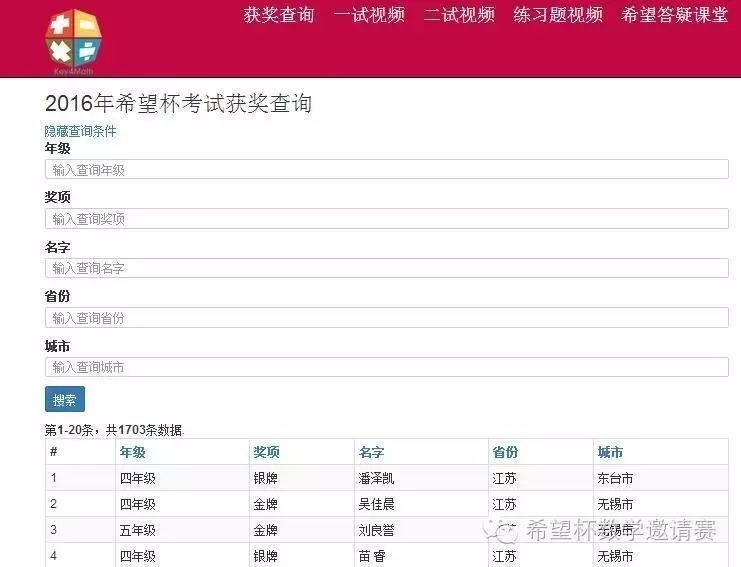Screen dimensions: 741x567
Task: Focus the 输入查询名字 input field
Action: [387, 268]
